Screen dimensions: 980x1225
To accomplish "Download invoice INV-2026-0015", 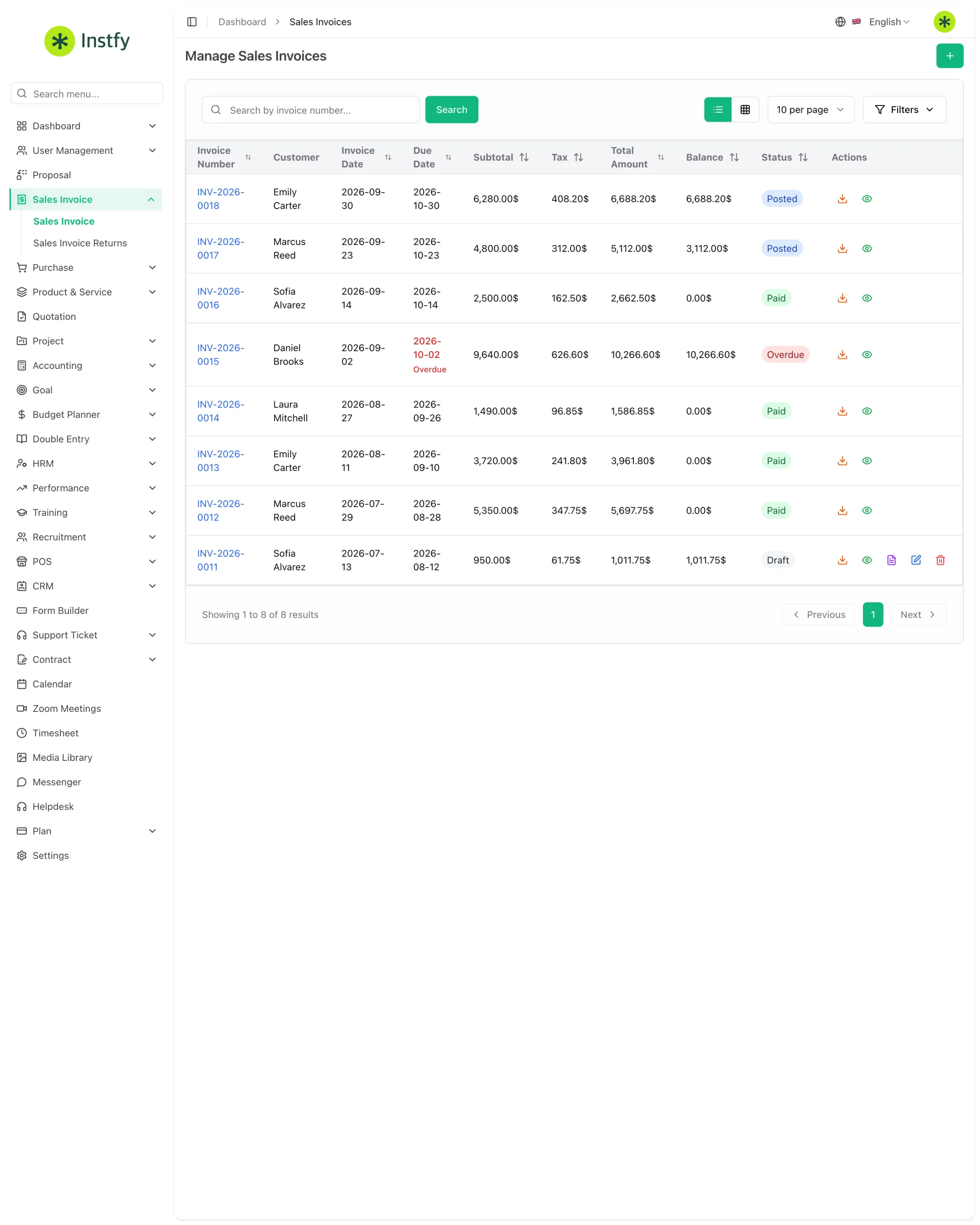I will (x=842, y=354).
